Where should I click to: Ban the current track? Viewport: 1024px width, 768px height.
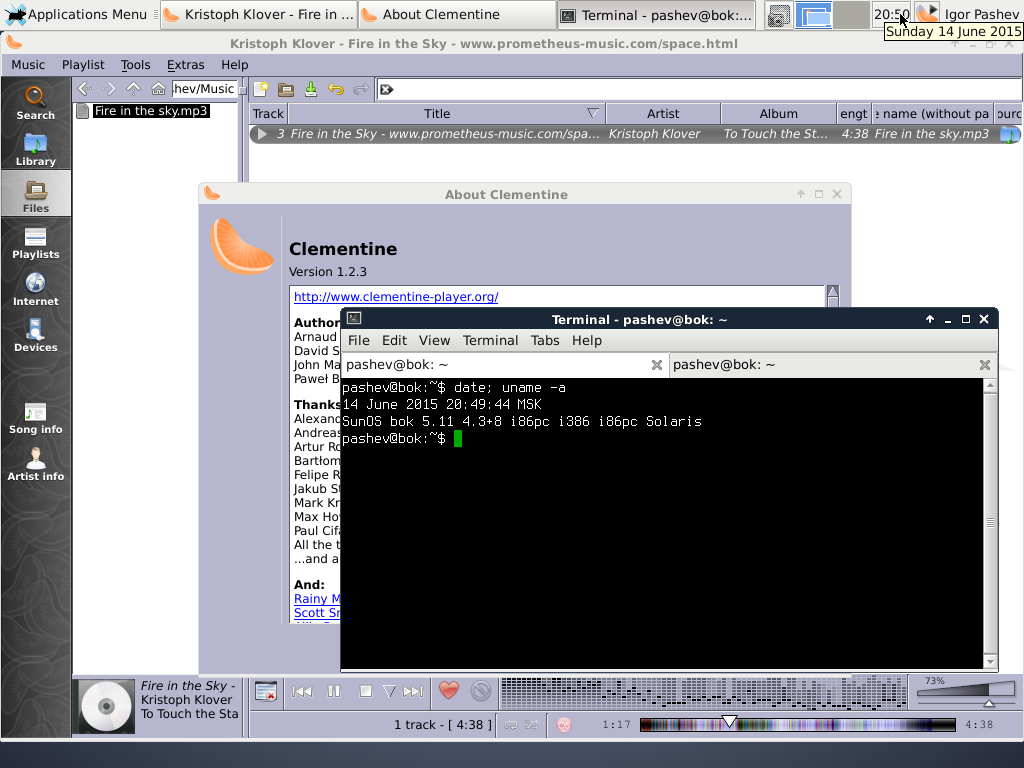[x=481, y=691]
